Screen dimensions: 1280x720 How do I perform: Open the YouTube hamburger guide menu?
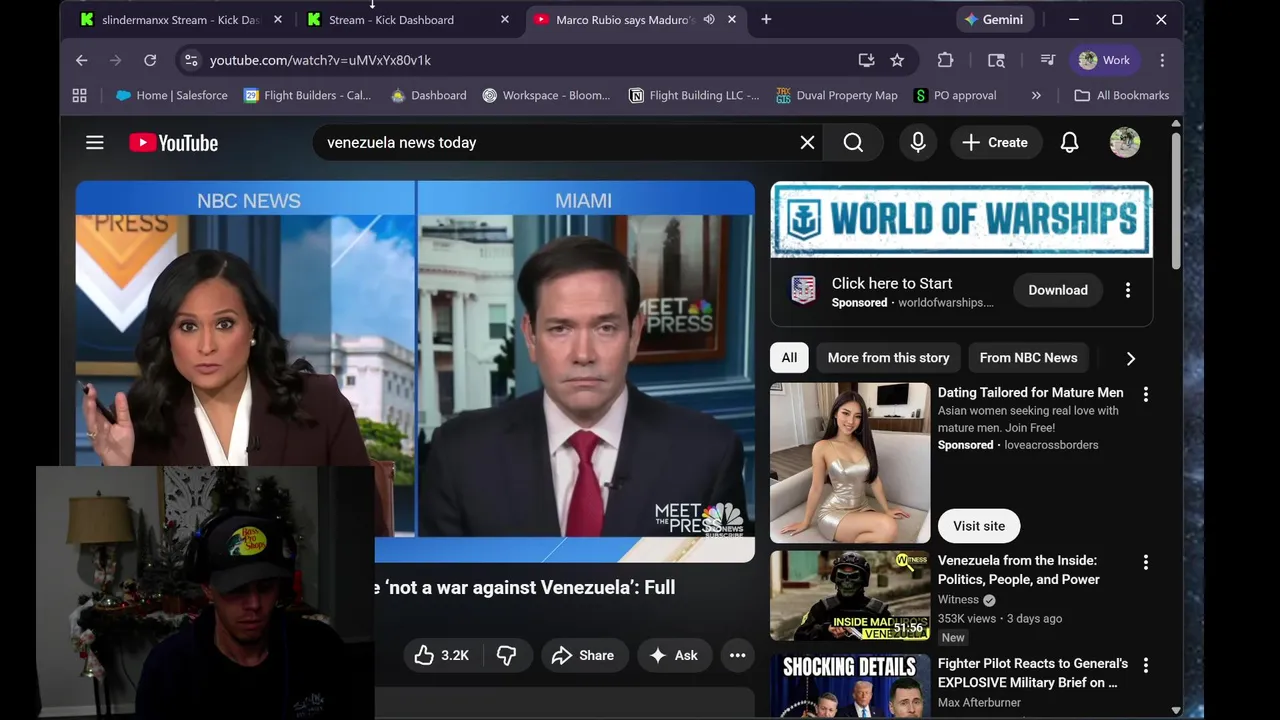coord(95,143)
